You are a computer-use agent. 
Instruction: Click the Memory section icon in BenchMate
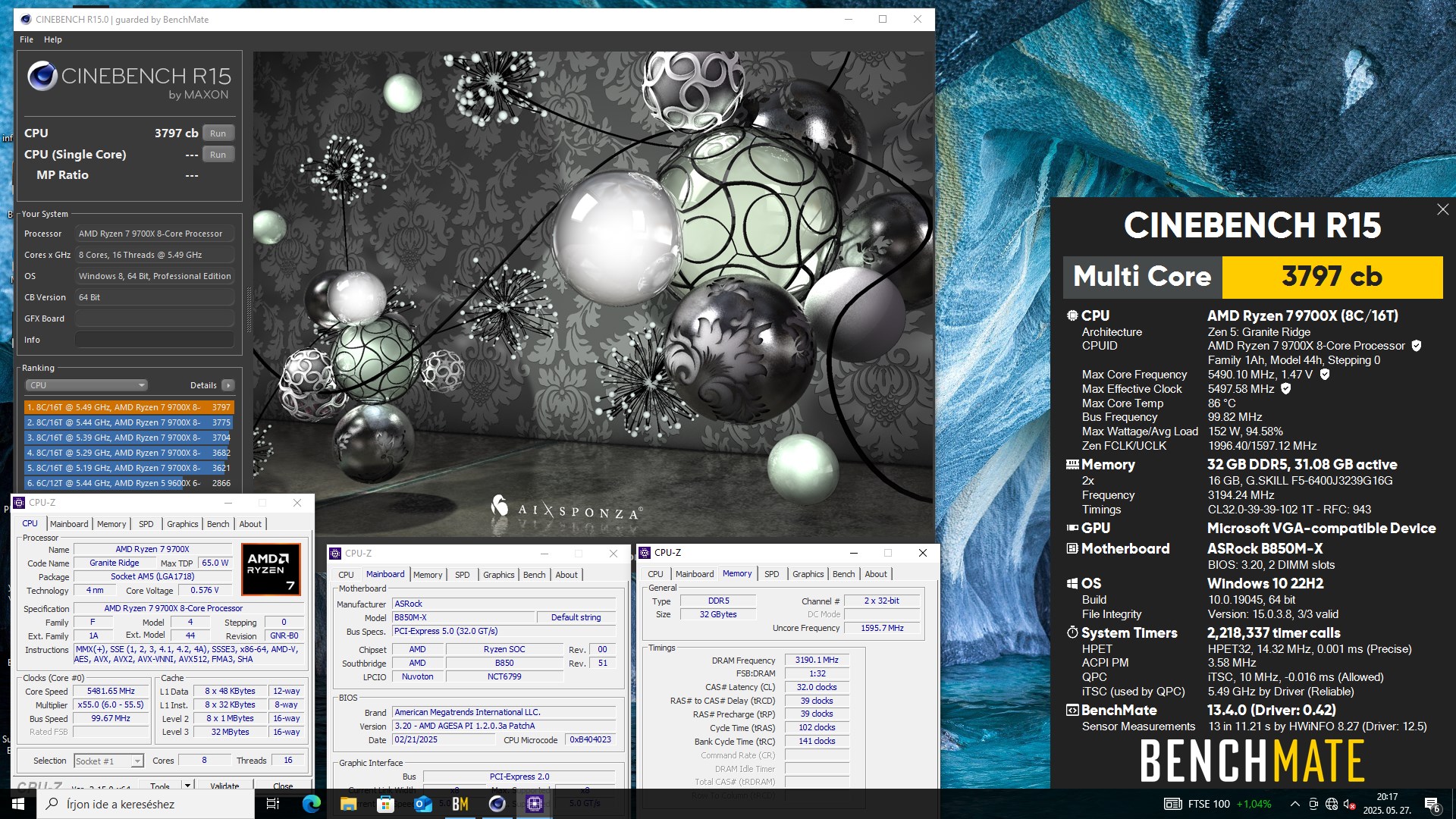tap(1072, 464)
